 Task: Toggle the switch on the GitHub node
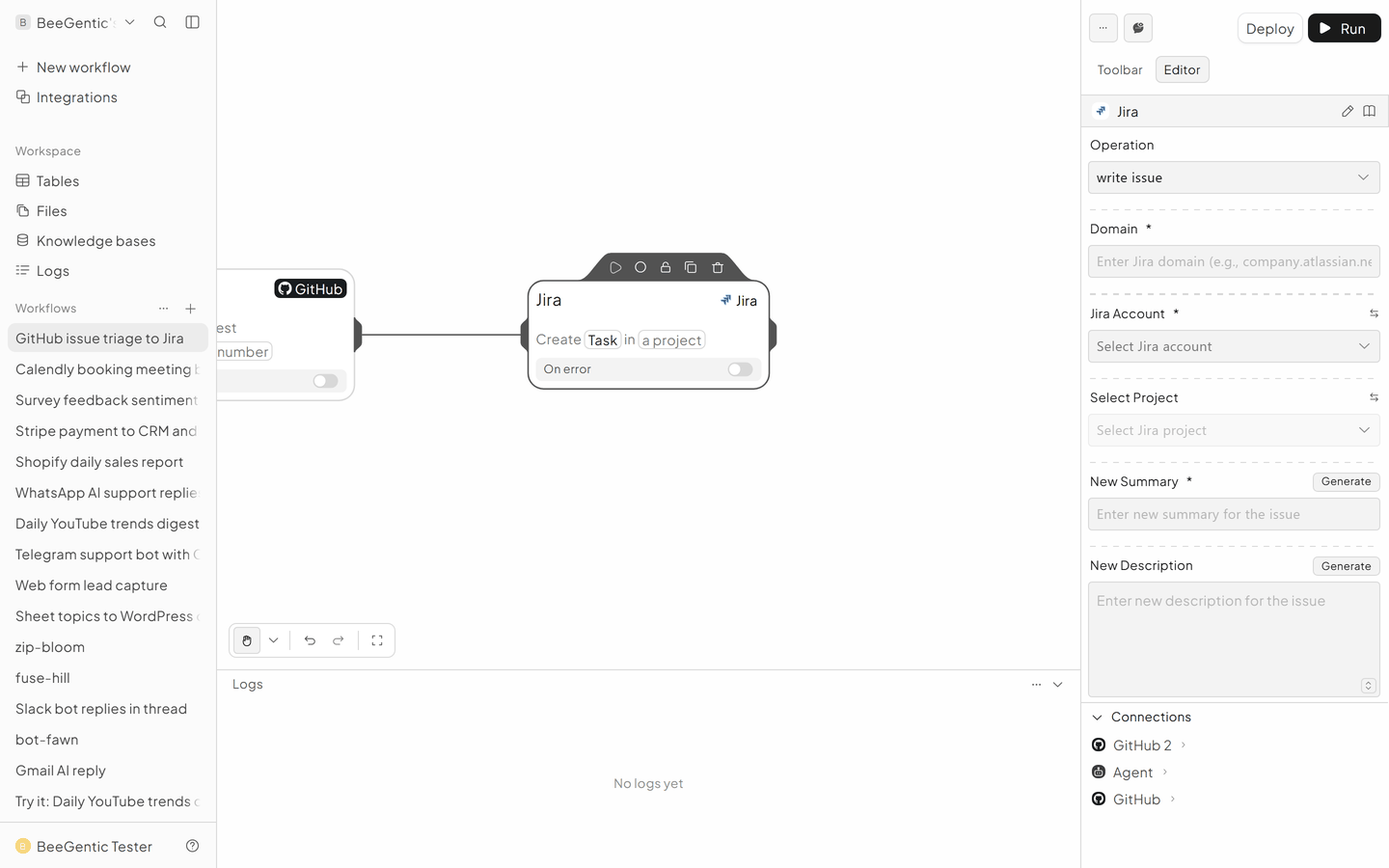pyautogui.click(x=325, y=381)
